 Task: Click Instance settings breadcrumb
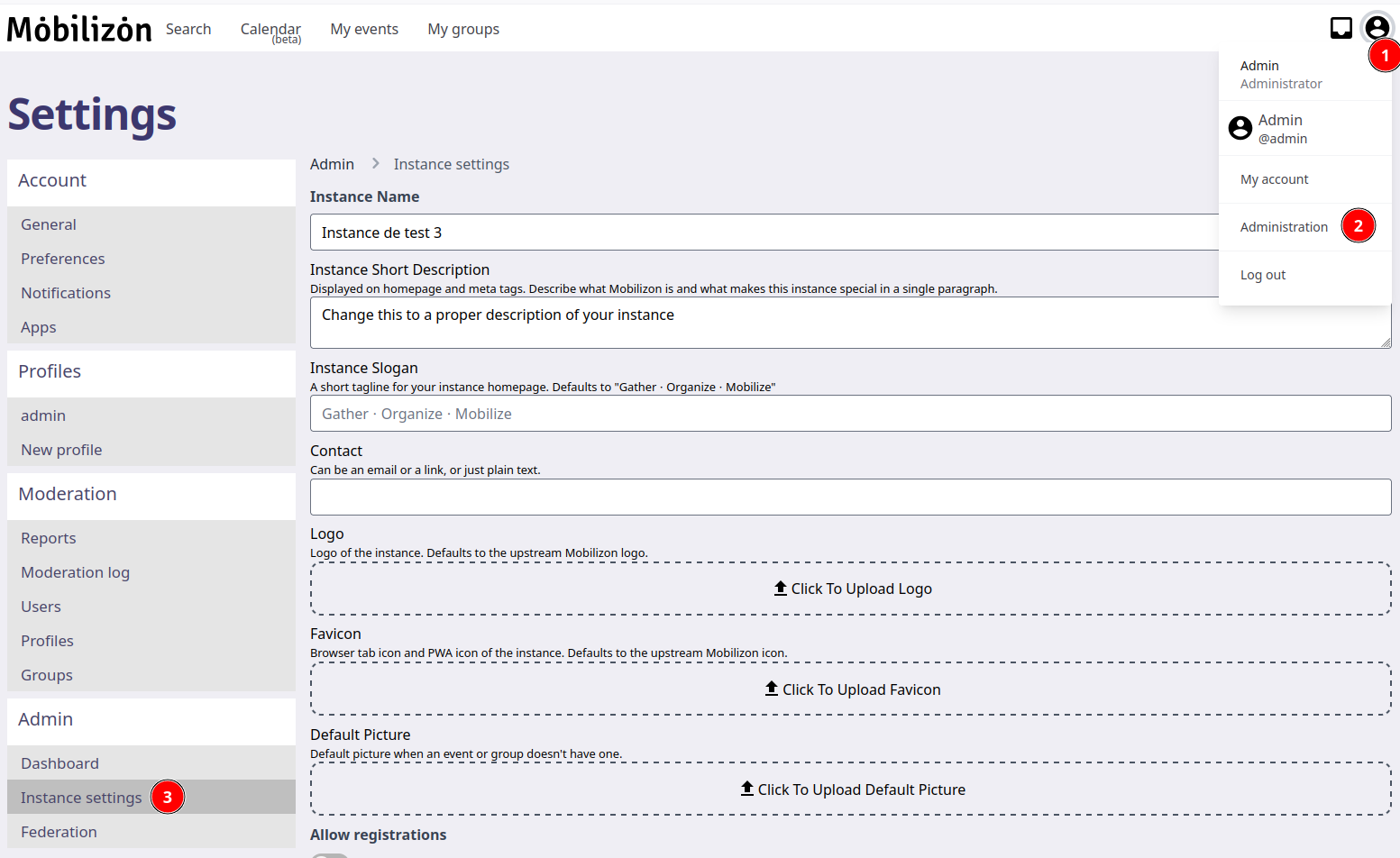pos(452,164)
